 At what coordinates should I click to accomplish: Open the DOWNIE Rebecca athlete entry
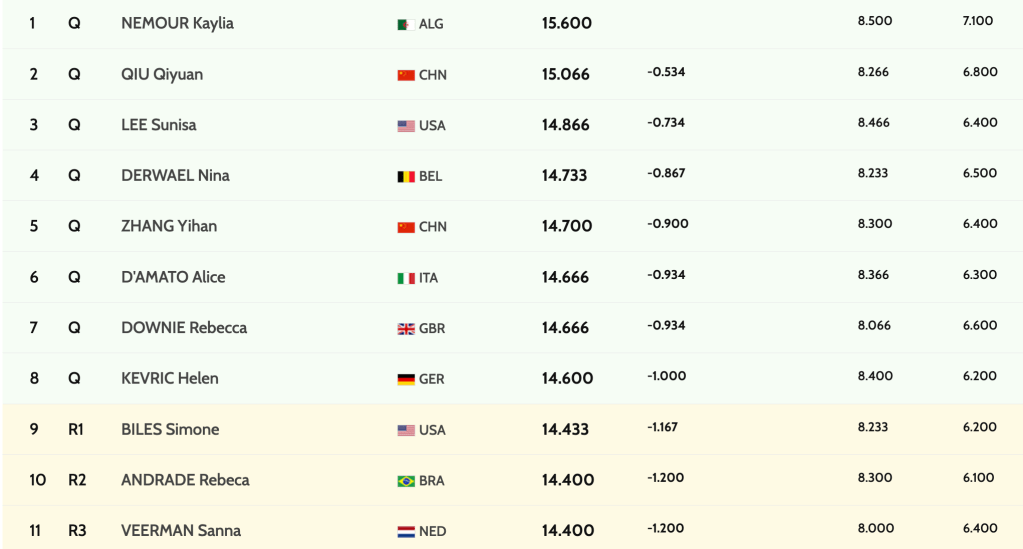(183, 327)
